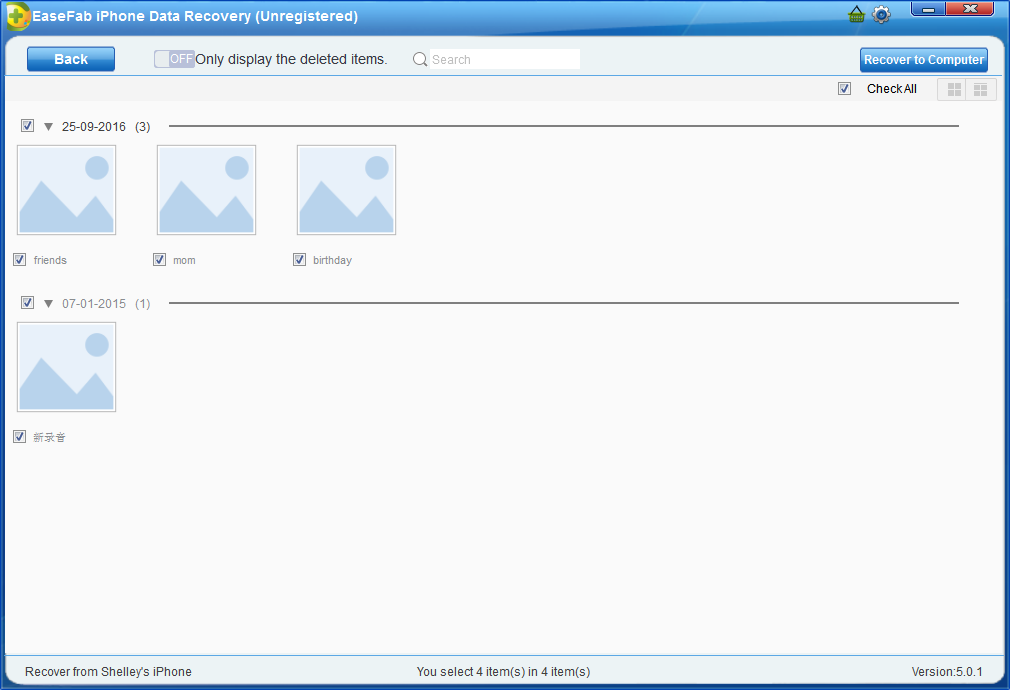Uncheck the 25-09-2016 group checkbox
The height and width of the screenshot is (690, 1010).
tap(27, 126)
